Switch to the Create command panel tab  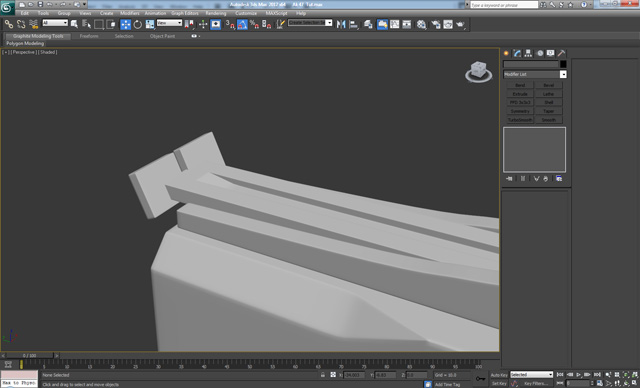tap(507, 53)
